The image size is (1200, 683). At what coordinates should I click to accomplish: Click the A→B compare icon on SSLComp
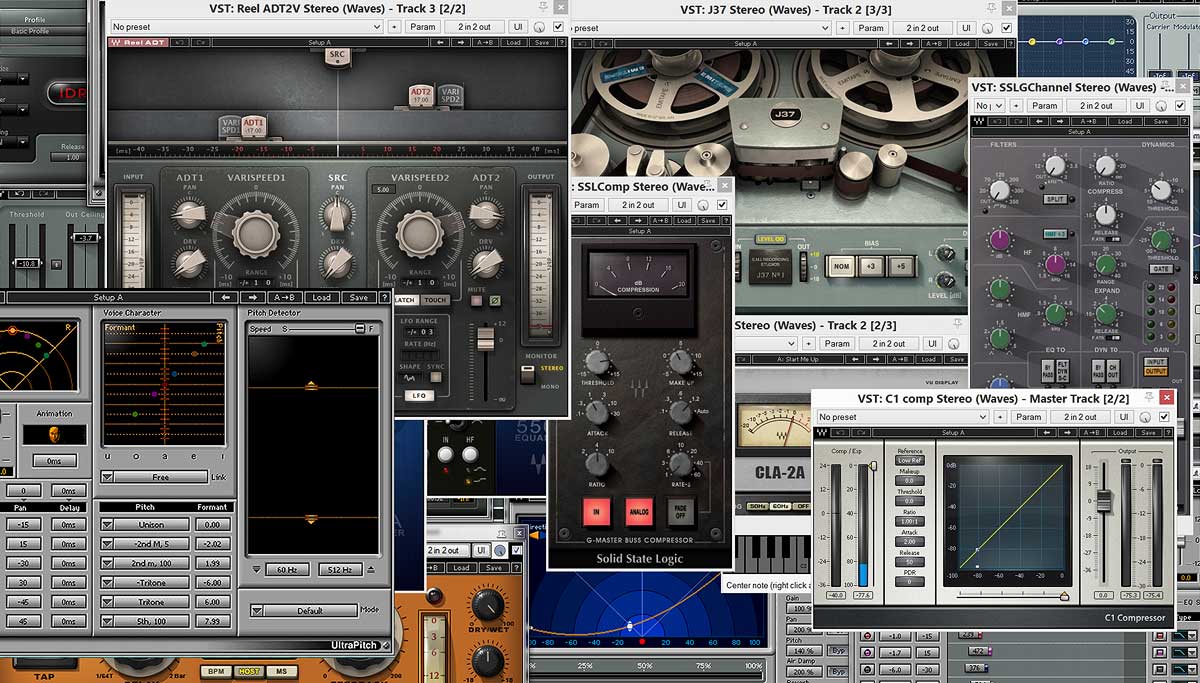tap(659, 220)
